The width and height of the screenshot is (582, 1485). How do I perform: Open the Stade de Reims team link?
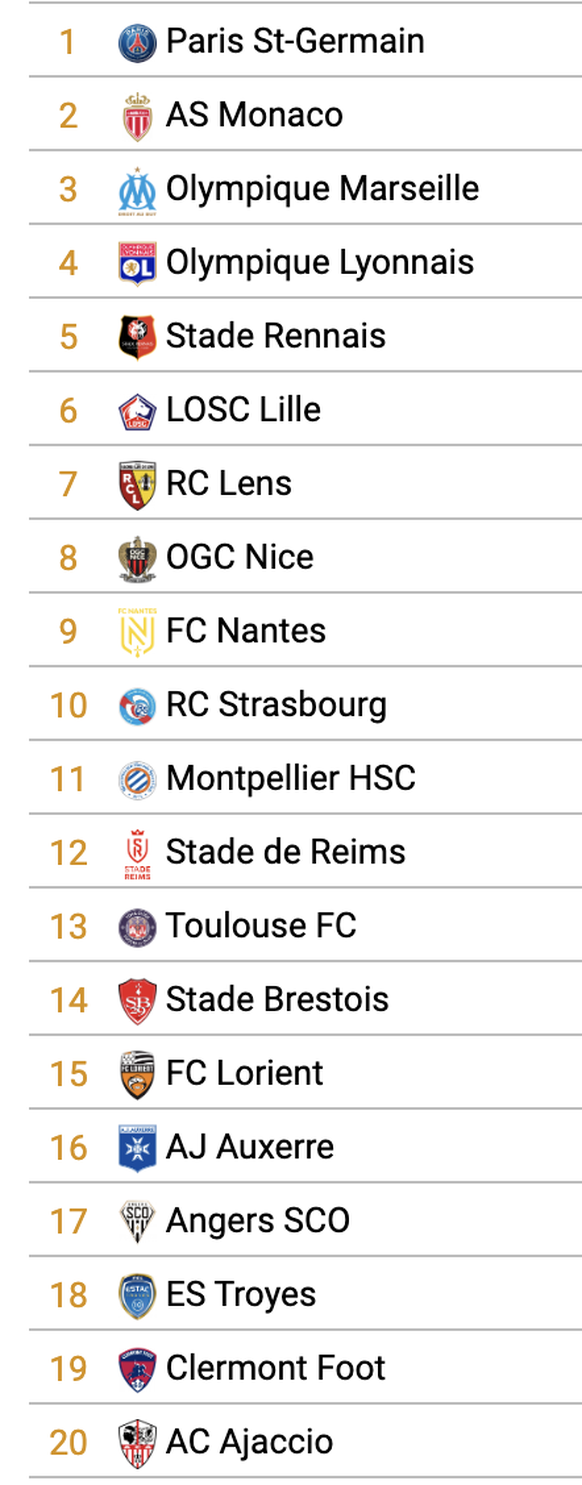pyautogui.click(x=286, y=852)
